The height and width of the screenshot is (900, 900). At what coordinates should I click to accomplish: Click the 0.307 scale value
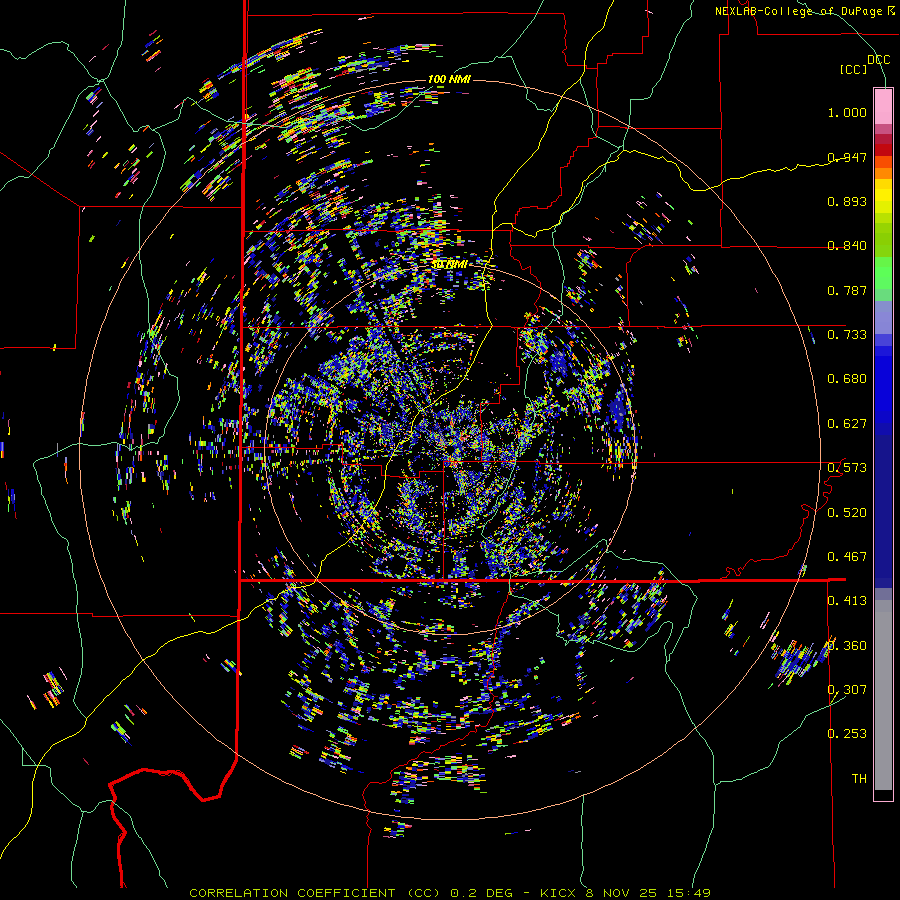point(847,689)
